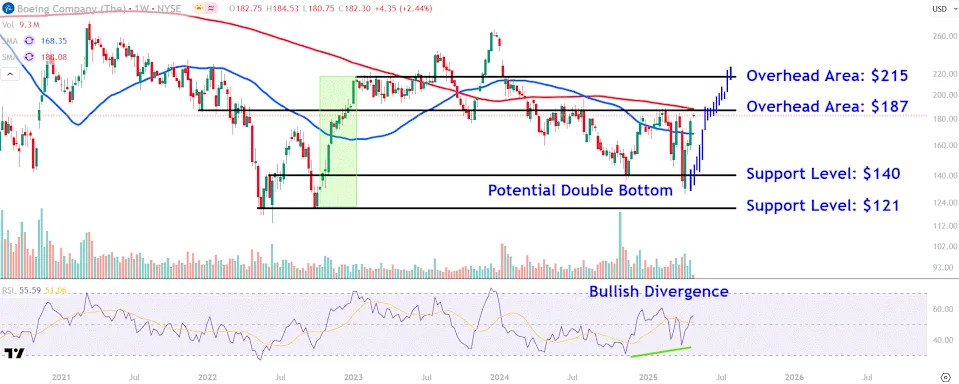Click the open price value O182.75
Image resolution: width=959 pixels, height=384 pixels.
[x=245, y=9]
